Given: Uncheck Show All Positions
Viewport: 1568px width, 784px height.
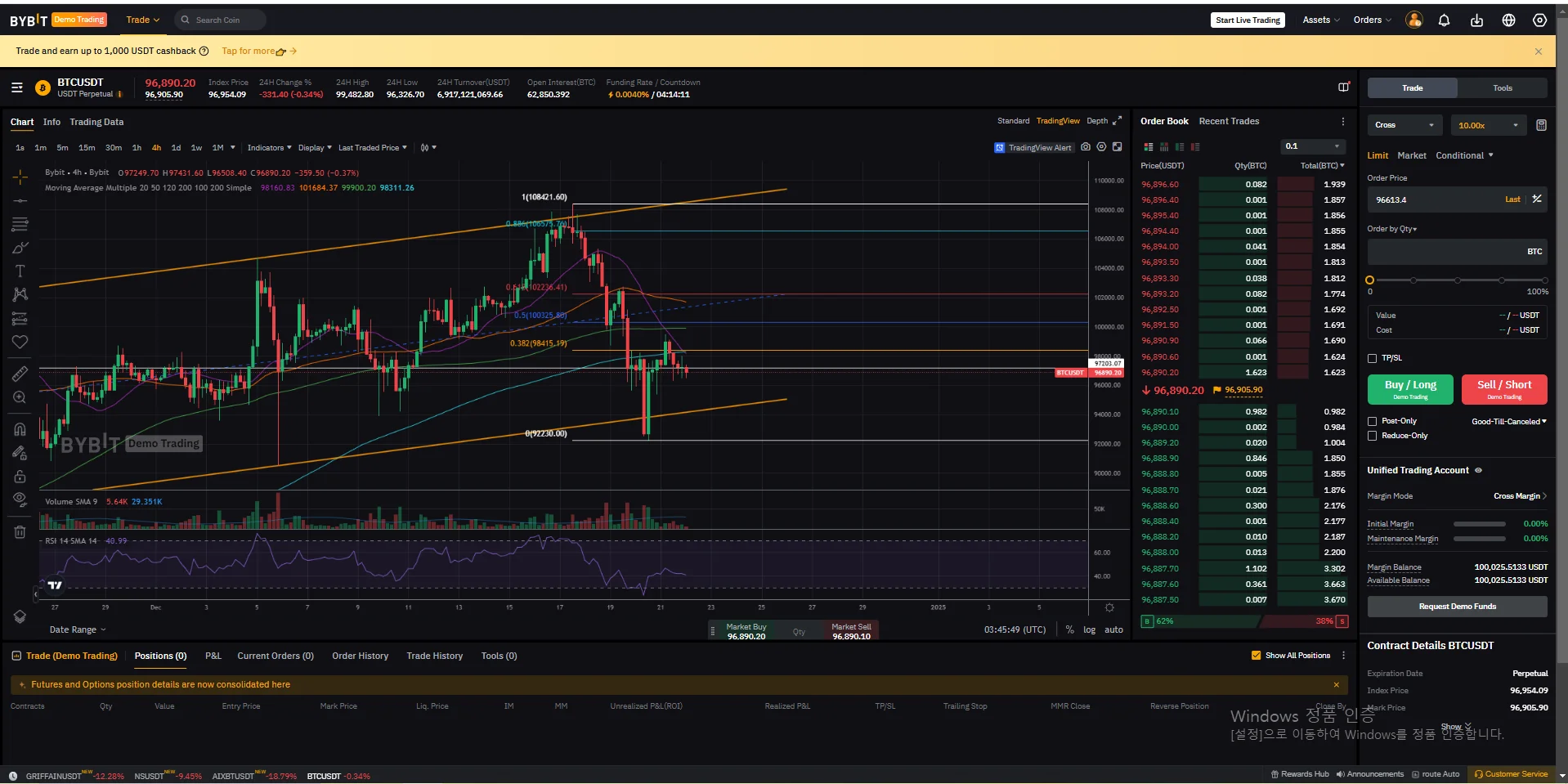Looking at the screenshot, I should [1257, 656].
